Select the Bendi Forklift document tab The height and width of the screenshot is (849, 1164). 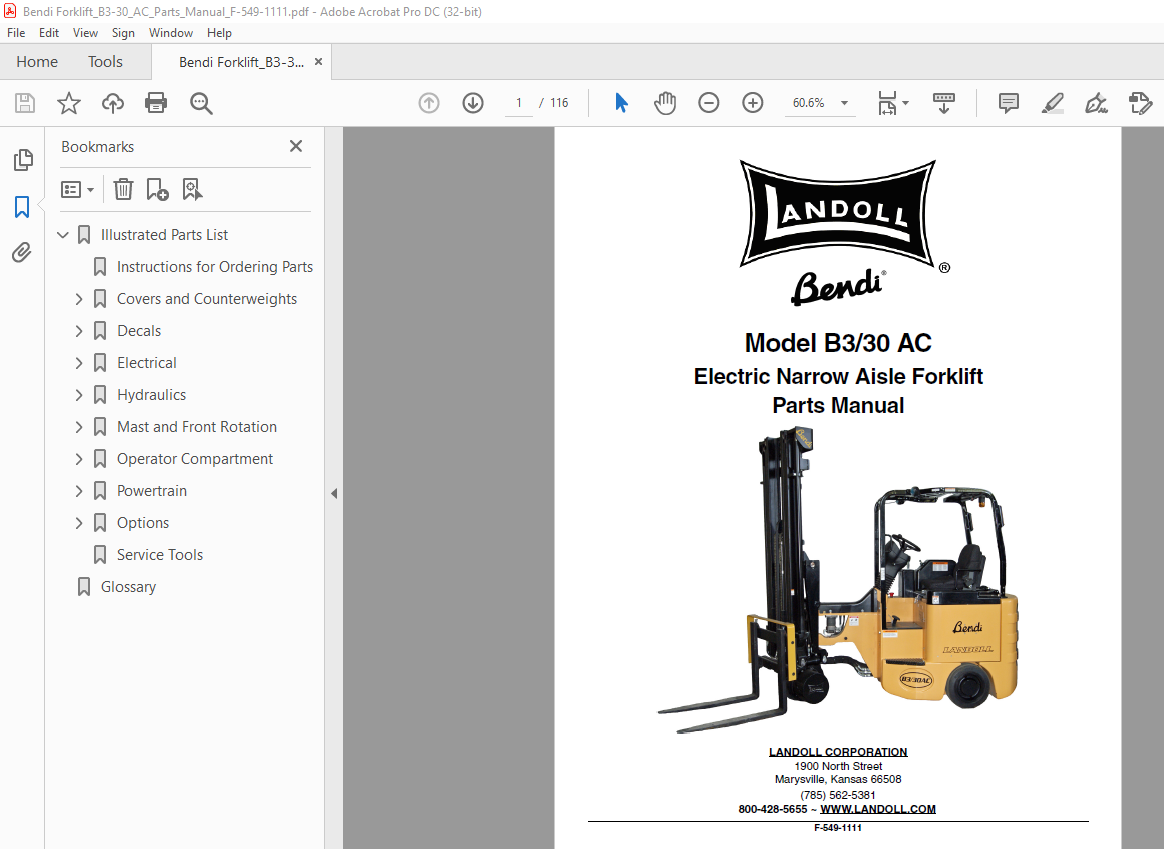pyautogui.click(x=241, y=62)
